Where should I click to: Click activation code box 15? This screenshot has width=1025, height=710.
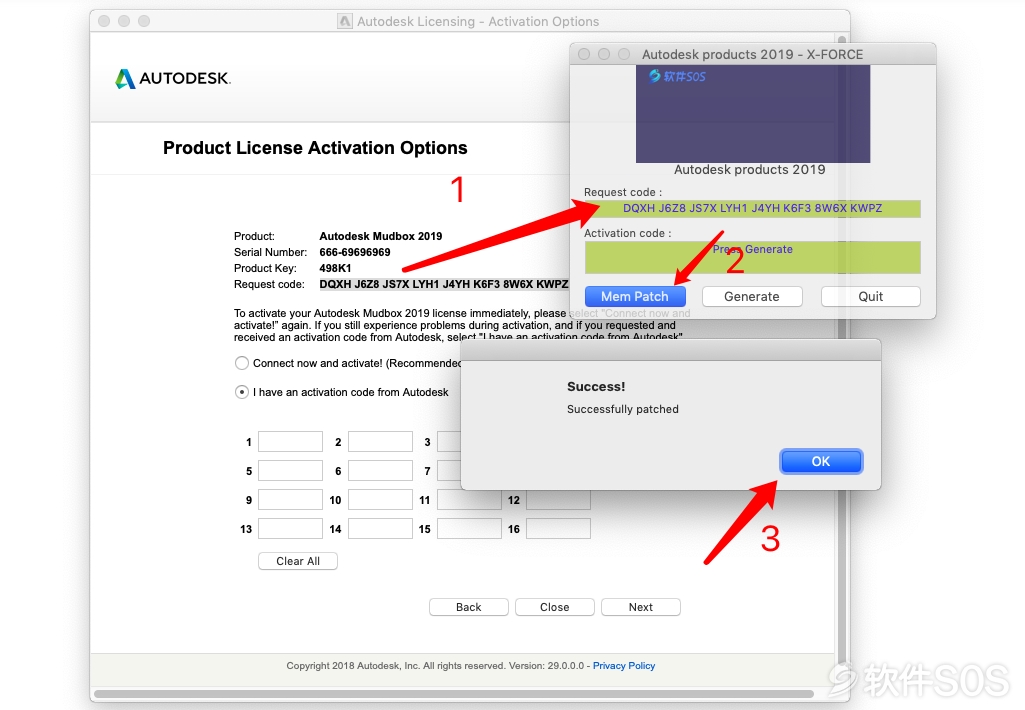469,528
